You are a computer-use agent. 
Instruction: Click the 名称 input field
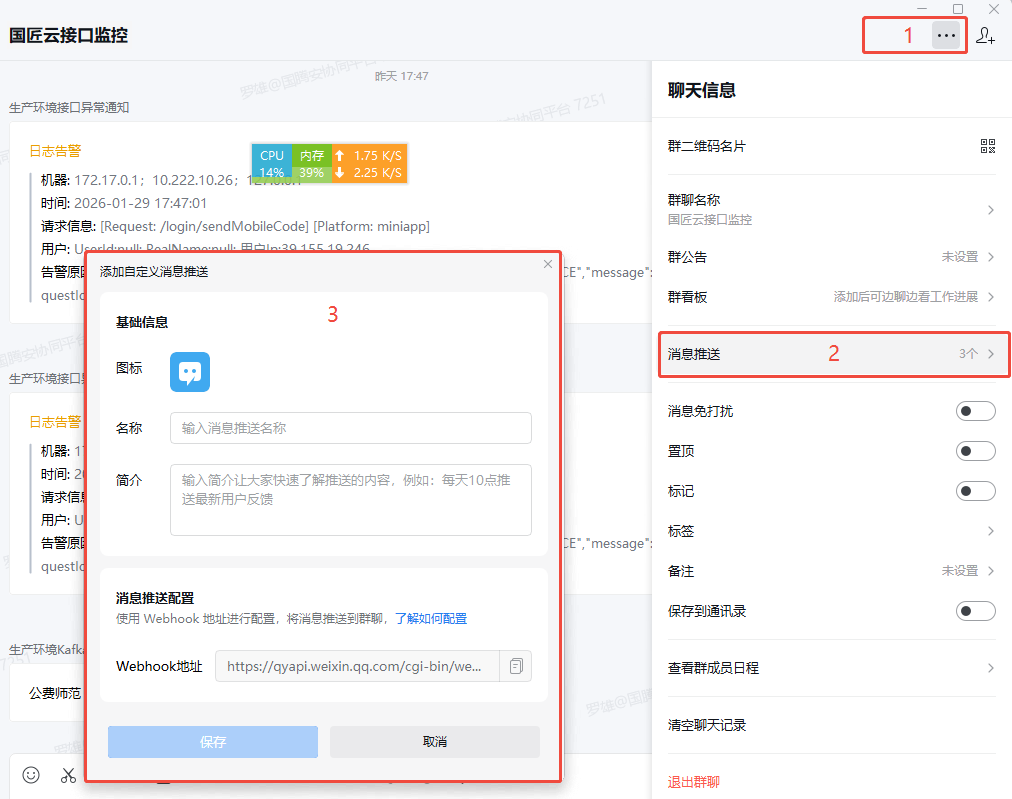point(350,428)
